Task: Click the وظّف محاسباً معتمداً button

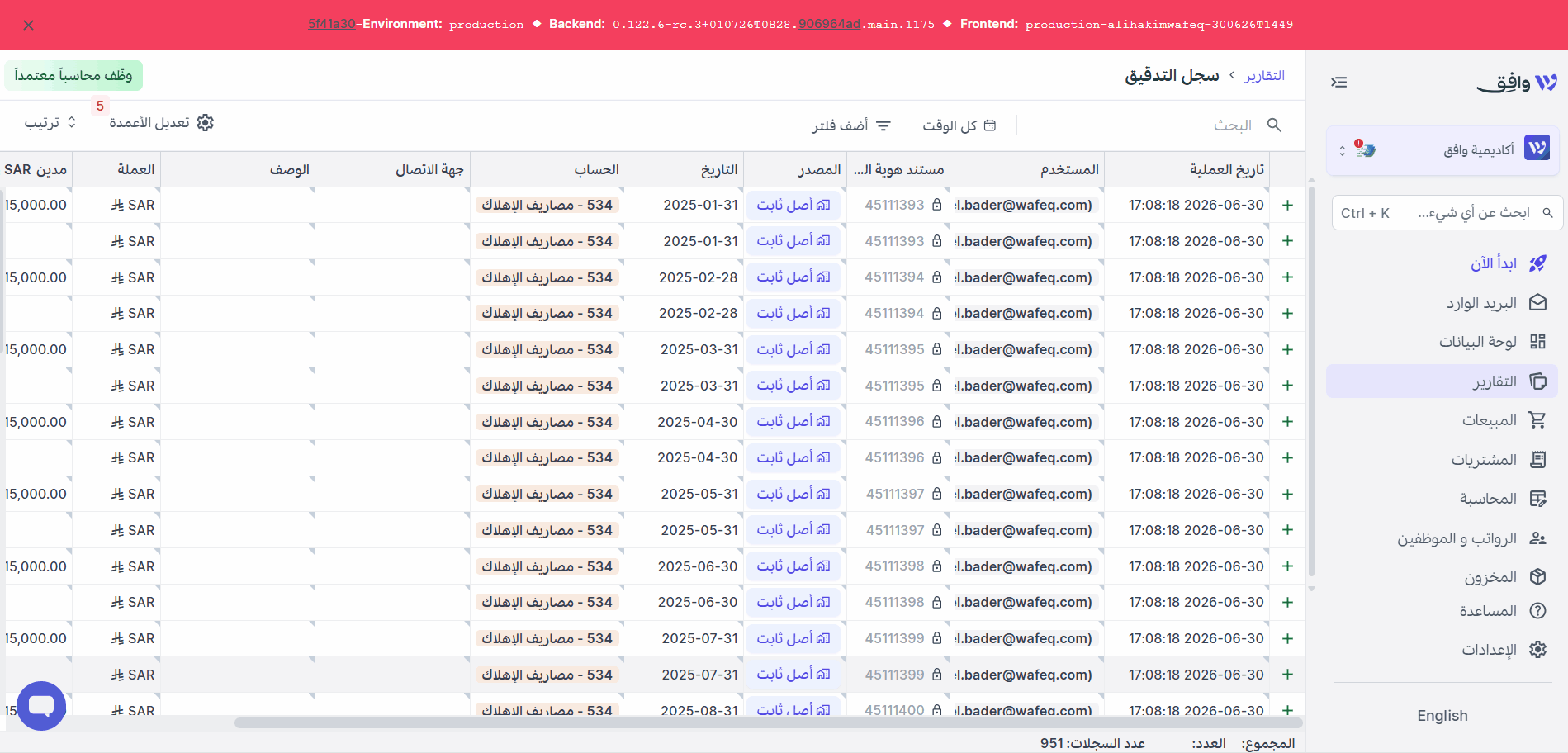Action: [73, 75]
